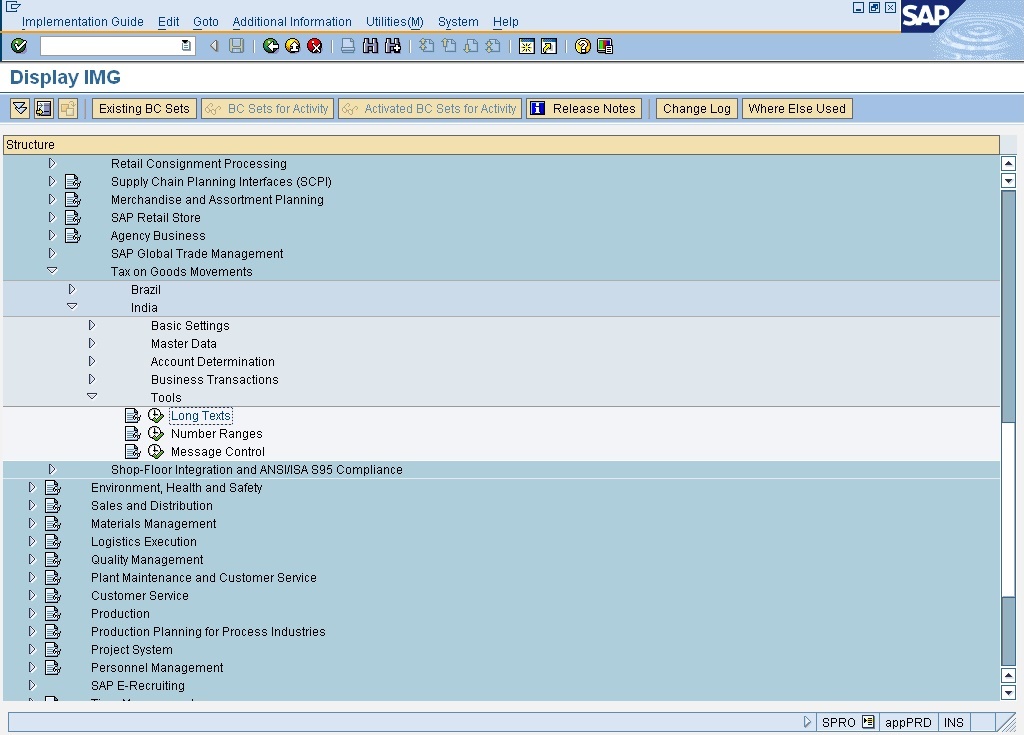Click the Long Texts activity label
1024x735 pixels.
[x=201, y=416]
